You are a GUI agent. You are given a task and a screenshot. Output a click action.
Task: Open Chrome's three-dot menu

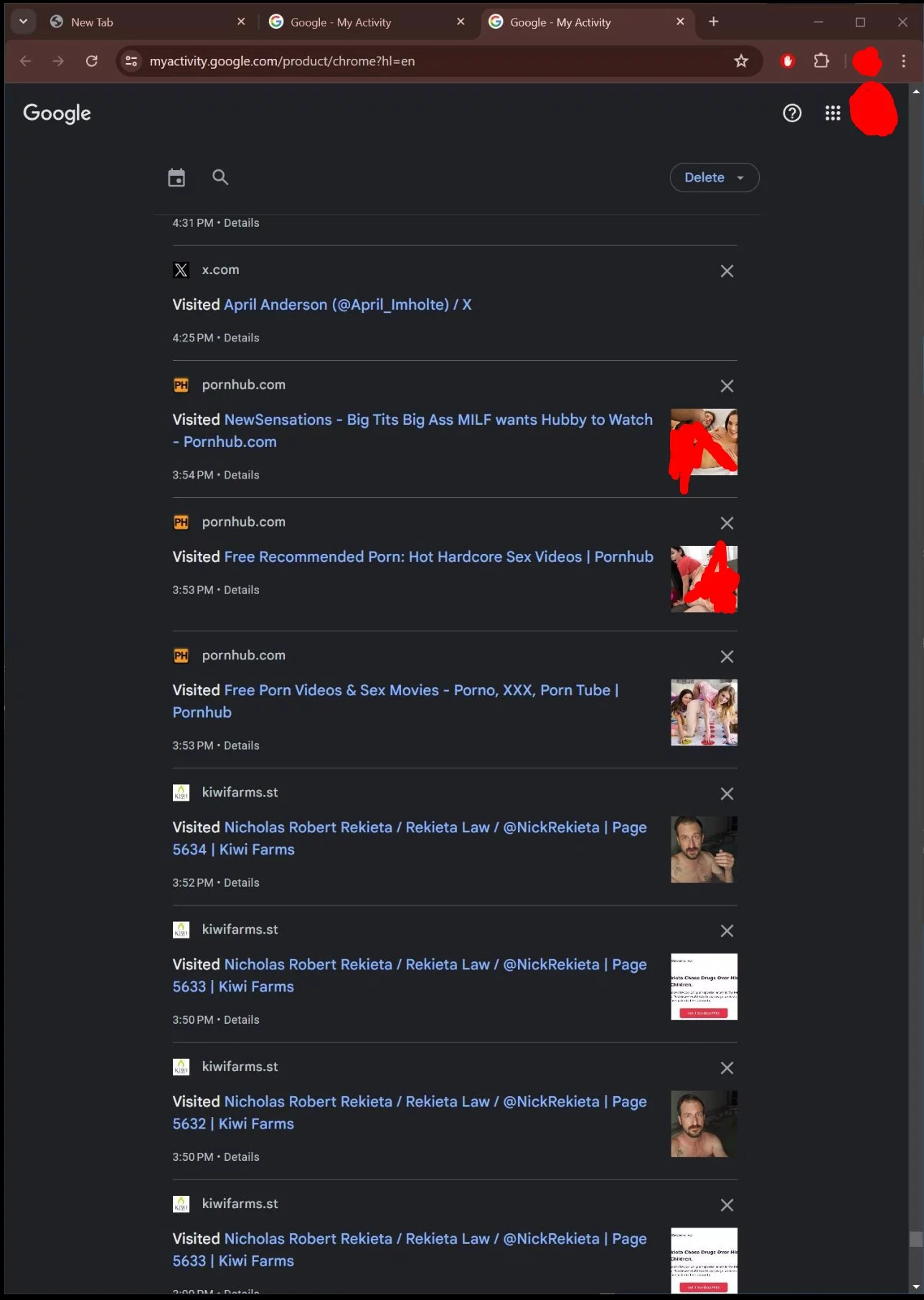(903, 61)
